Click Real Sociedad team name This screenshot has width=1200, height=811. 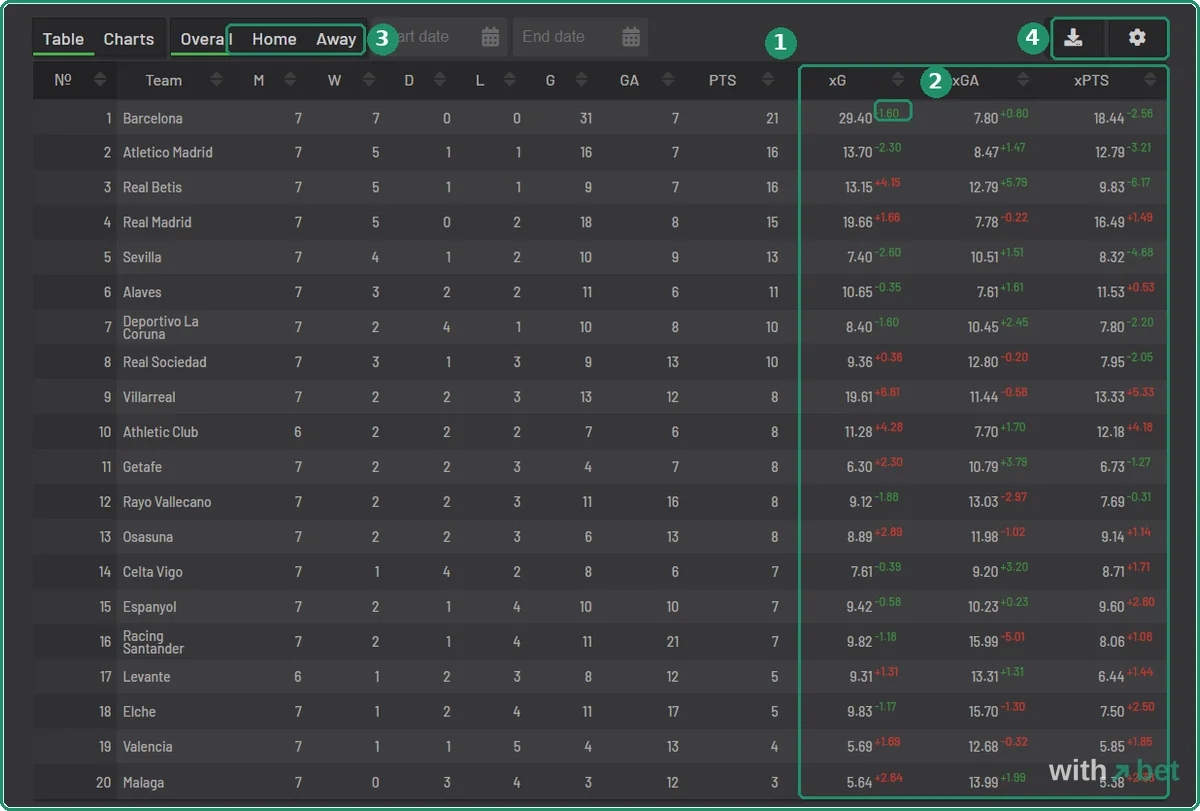(165, 362)
